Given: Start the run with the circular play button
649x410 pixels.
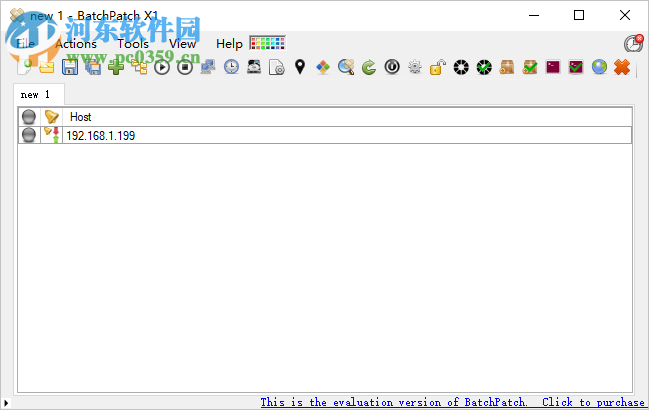Looking at the screenshot, I should [x=162, y=67].
